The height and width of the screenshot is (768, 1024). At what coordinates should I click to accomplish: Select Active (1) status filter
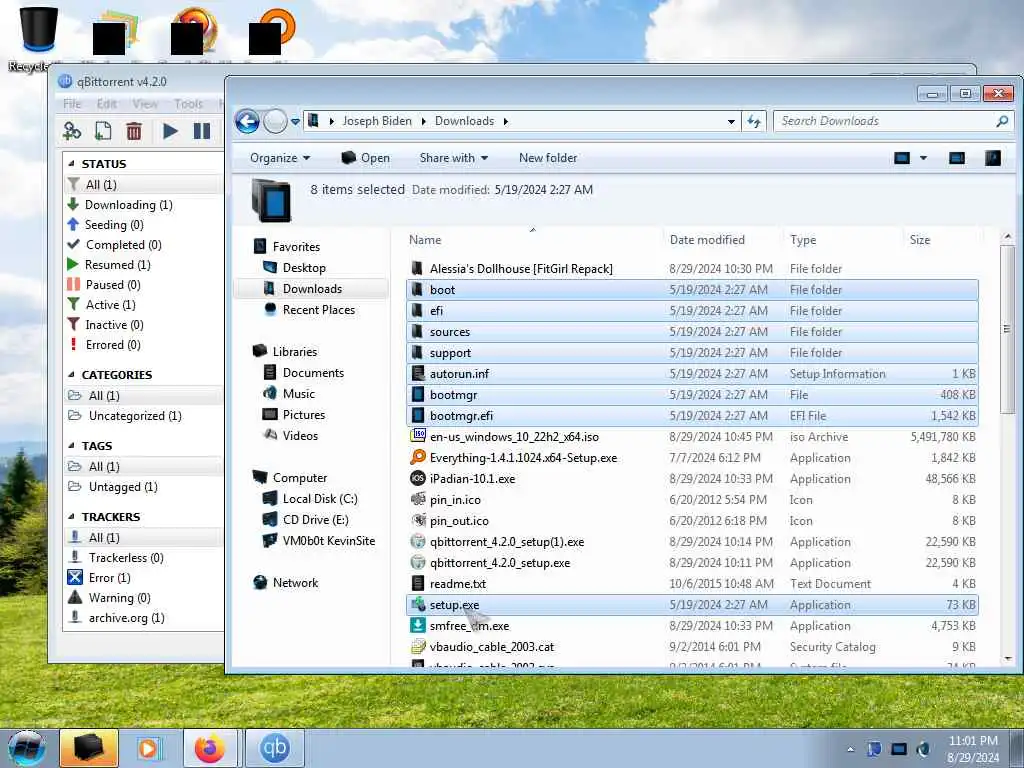[110, 305]
